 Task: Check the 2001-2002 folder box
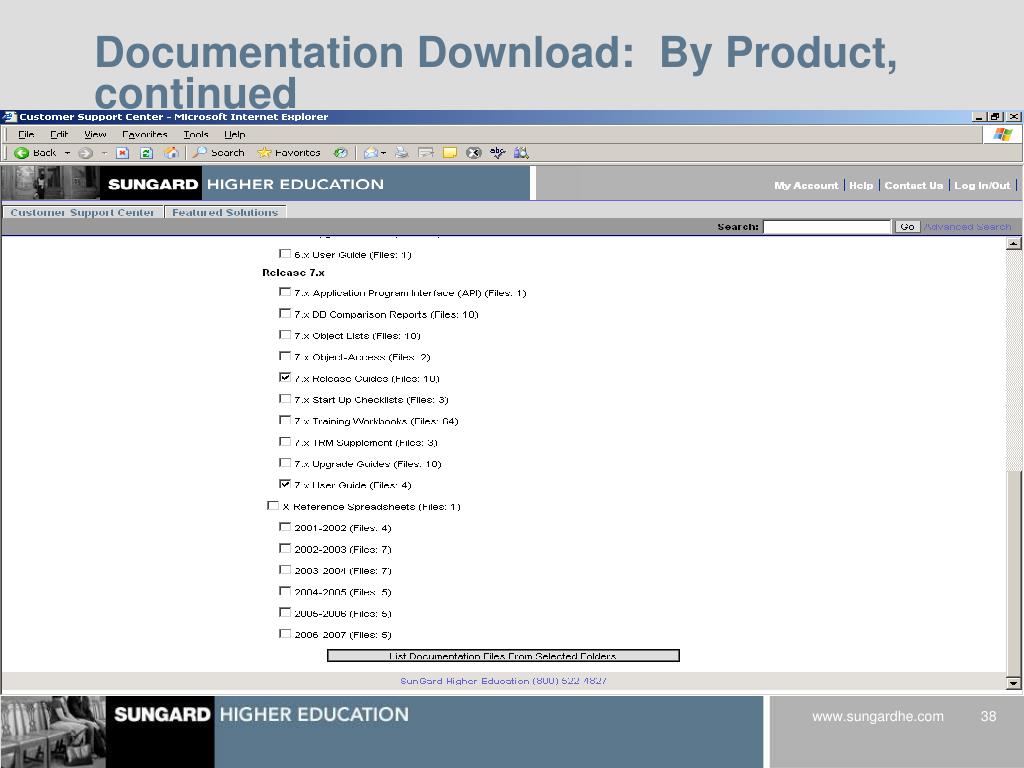tap(285, 526)
